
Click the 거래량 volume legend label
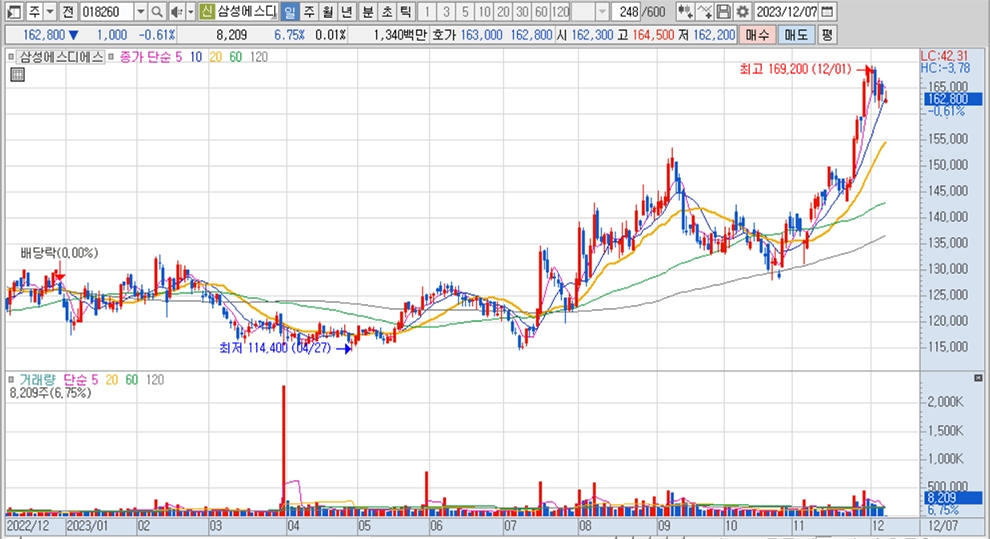click(37, 380)
